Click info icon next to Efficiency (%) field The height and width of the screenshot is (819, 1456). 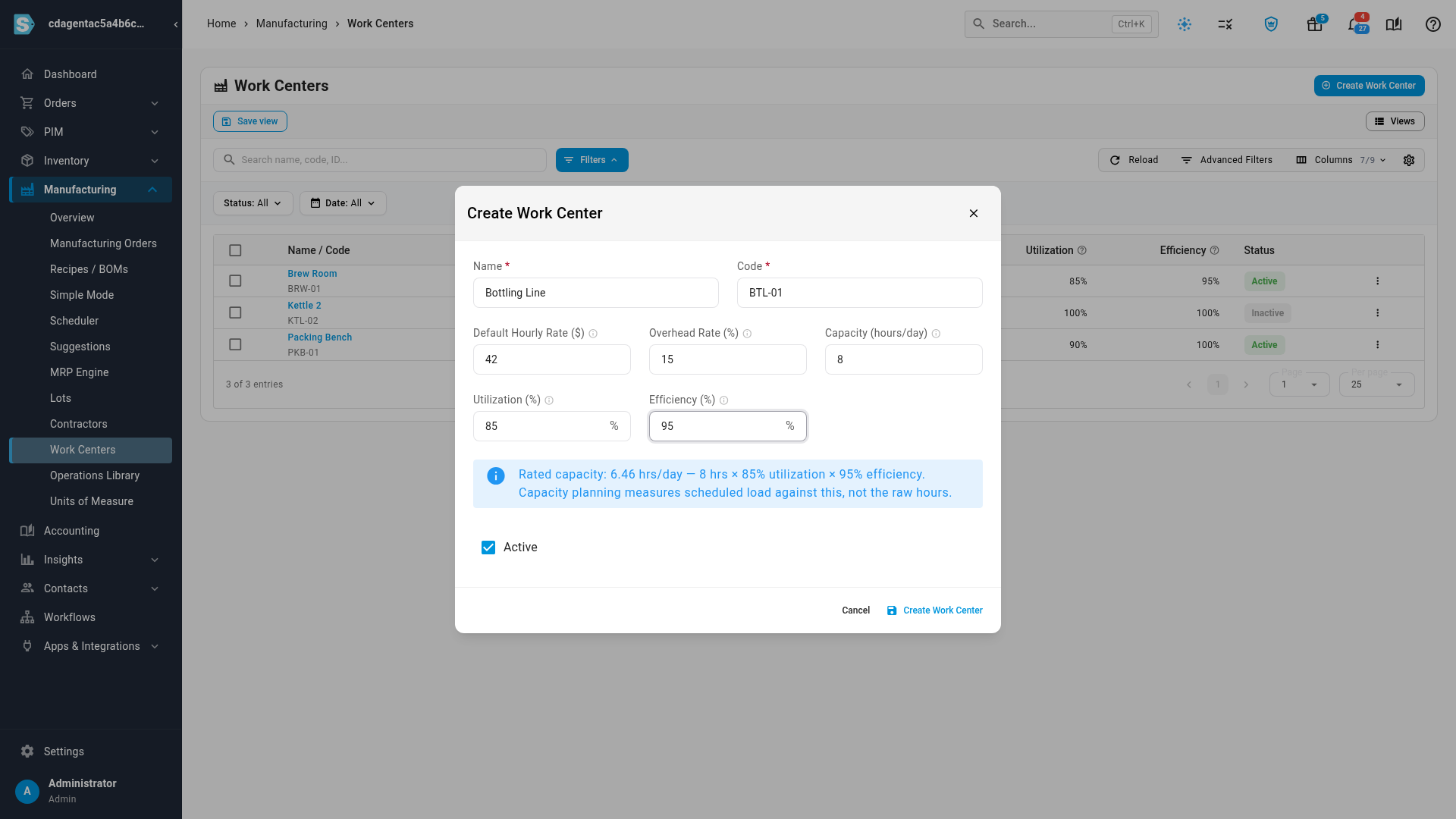723,400
